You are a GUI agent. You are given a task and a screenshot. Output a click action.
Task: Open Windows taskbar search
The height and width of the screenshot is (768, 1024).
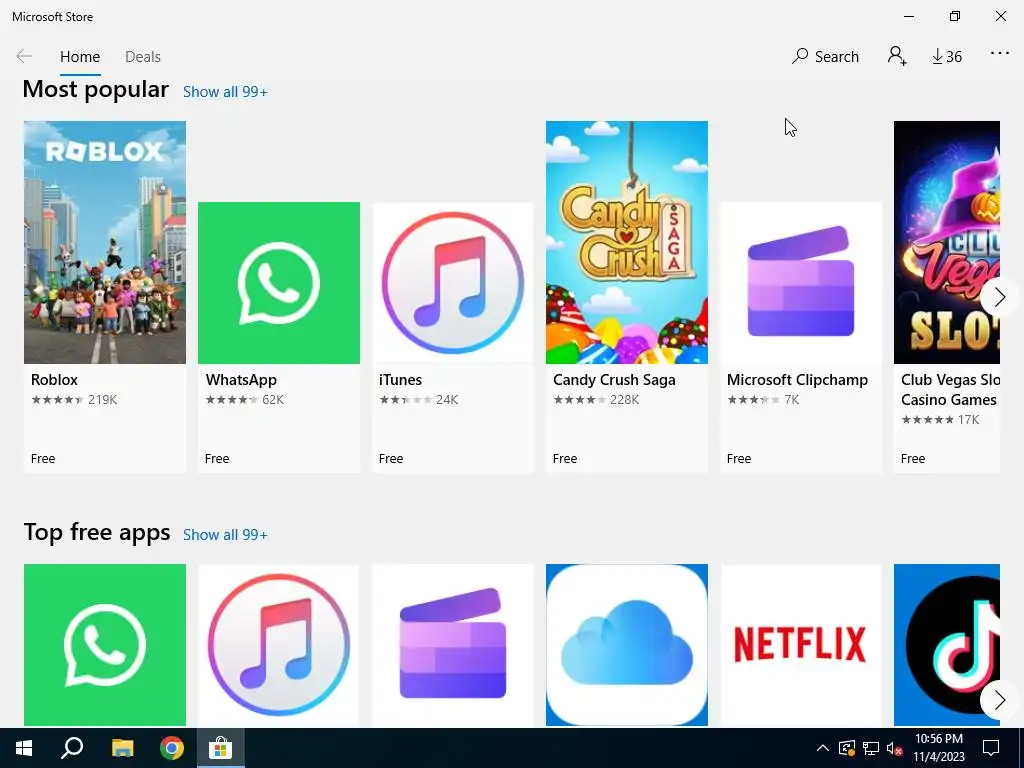pos(72,748)
